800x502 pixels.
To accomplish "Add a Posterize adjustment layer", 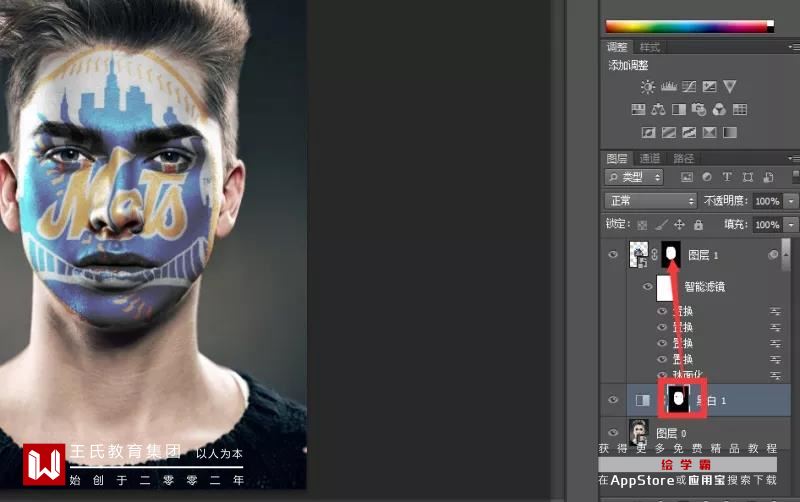I will pos(668,133).
